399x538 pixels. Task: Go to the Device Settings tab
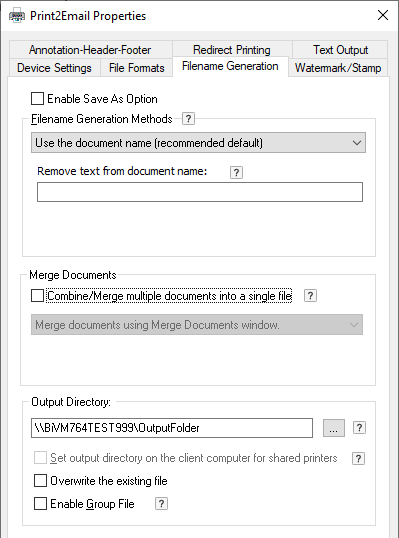55,68
